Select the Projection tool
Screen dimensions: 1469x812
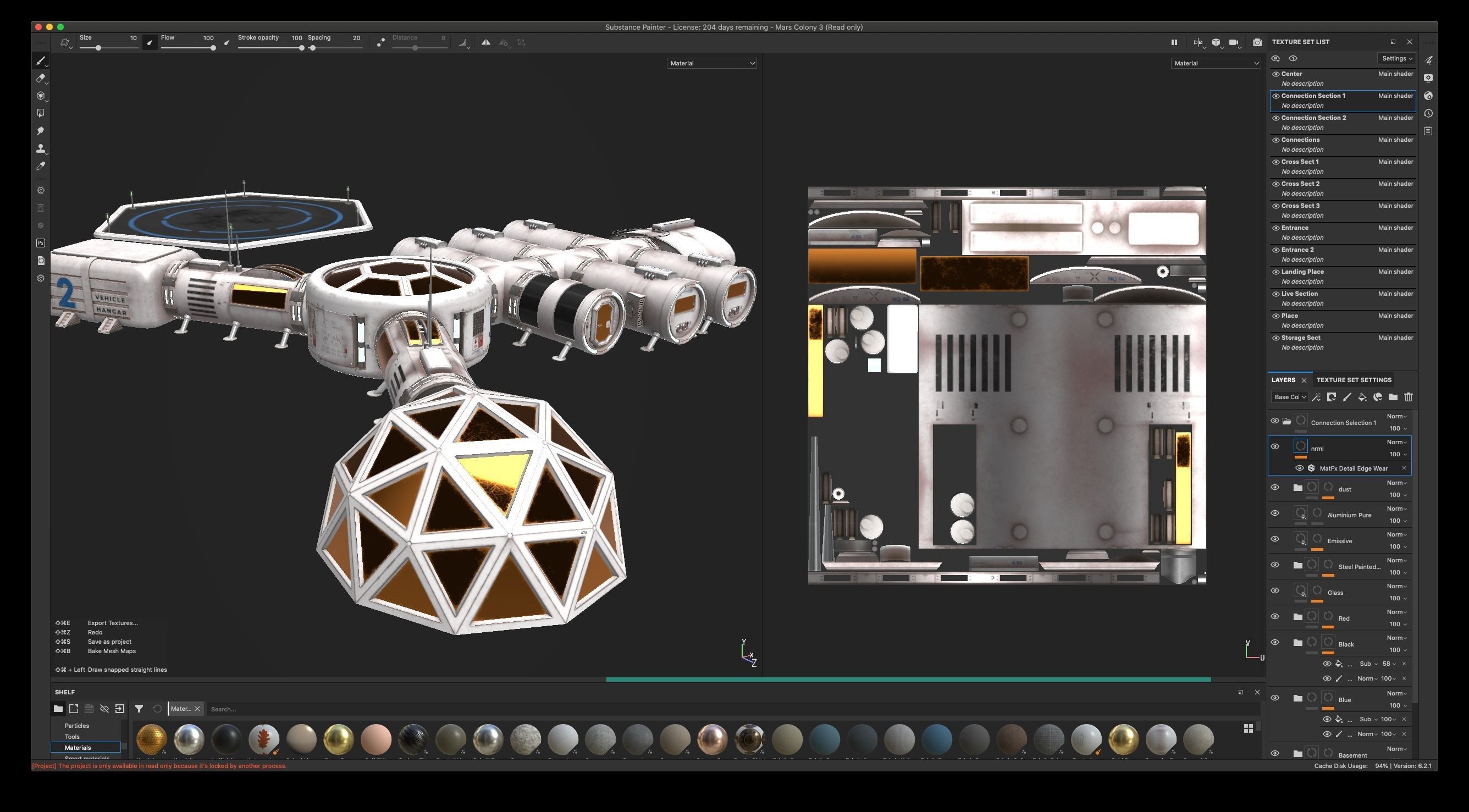coord(41,96)
